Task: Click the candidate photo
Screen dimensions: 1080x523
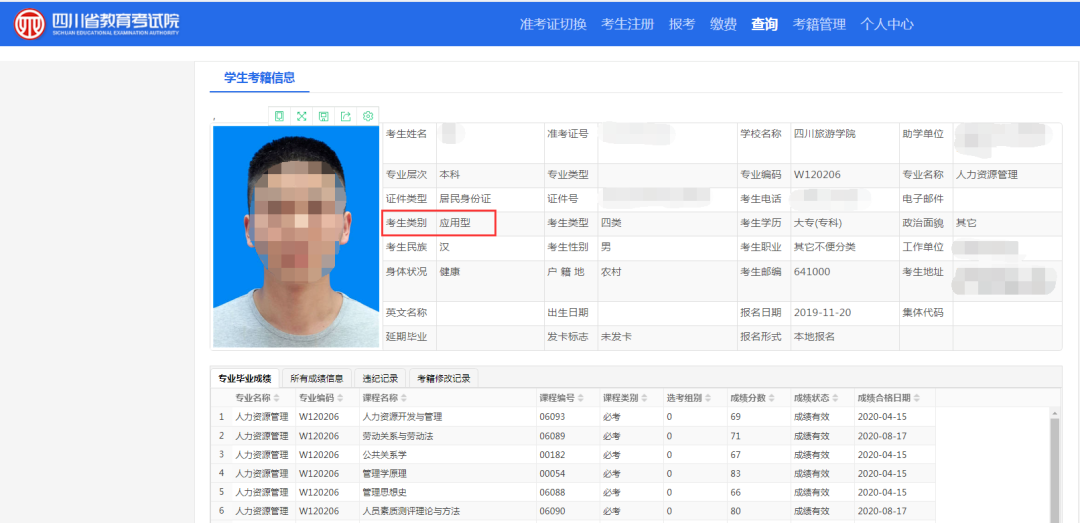Action: coord(296,236)
